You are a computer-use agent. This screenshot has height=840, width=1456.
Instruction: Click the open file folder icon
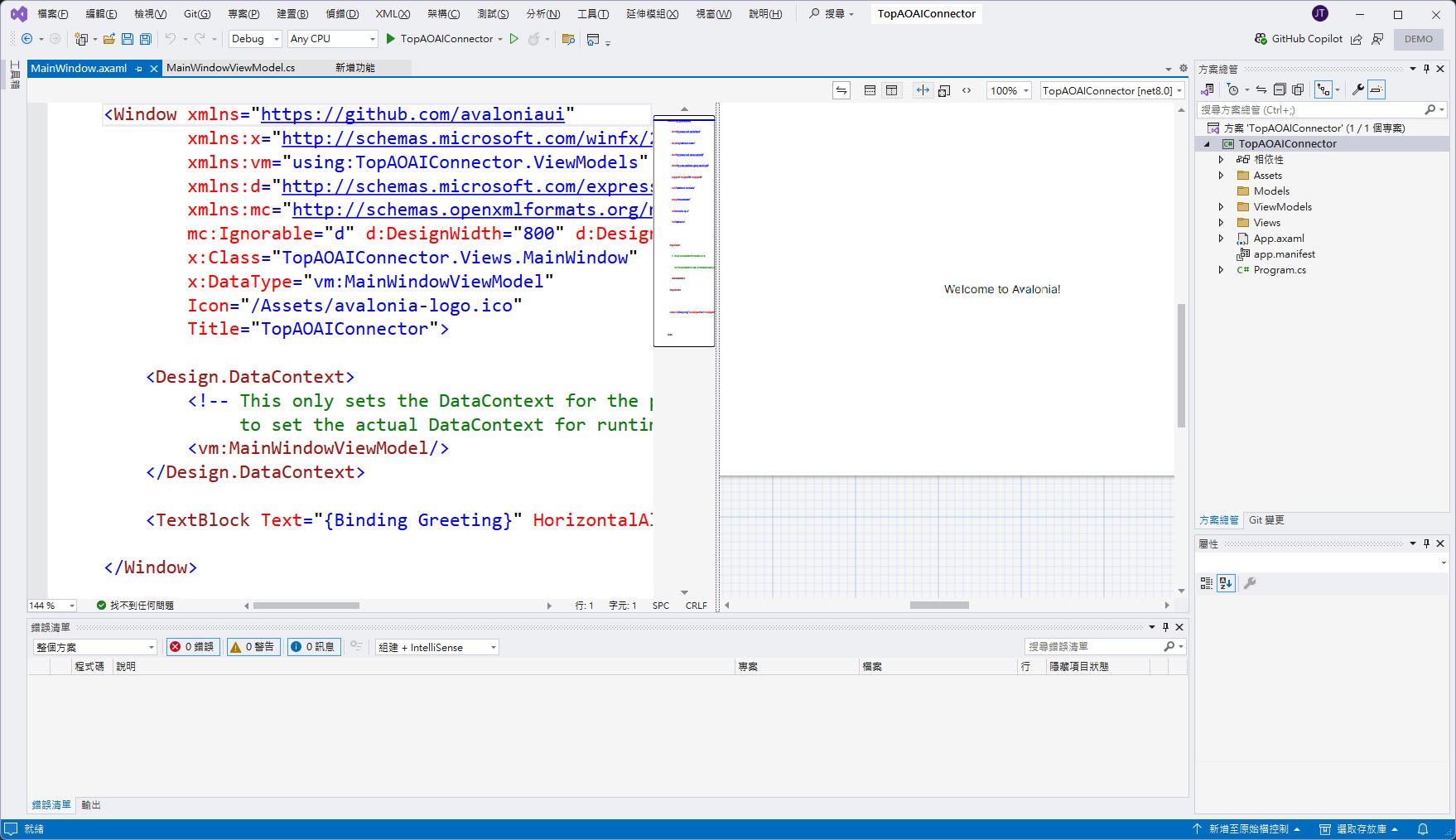tap(108, 39)
